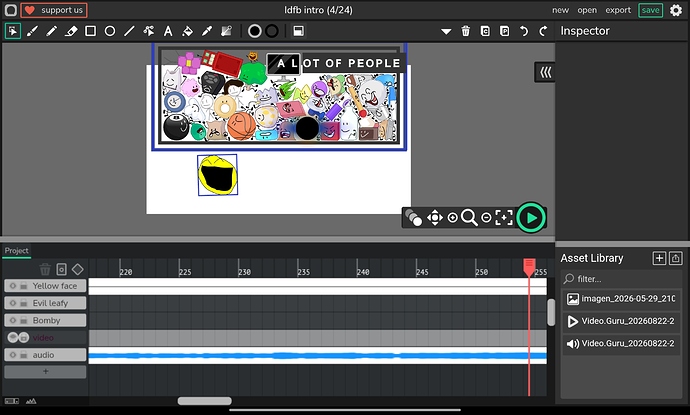Switch to the Project timeline tab

click(x=16, y=250)
